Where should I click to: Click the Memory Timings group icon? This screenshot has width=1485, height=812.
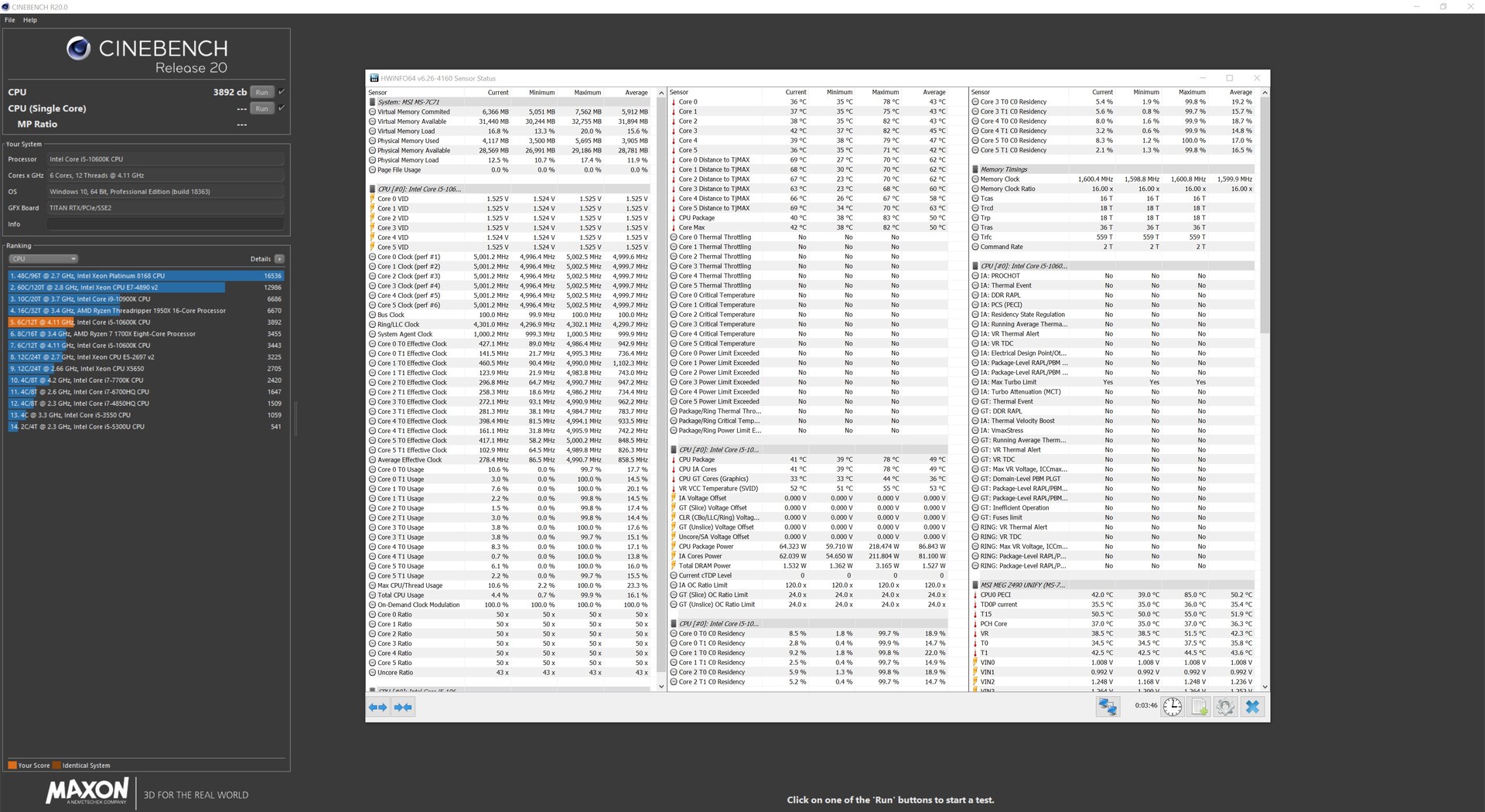975,169
